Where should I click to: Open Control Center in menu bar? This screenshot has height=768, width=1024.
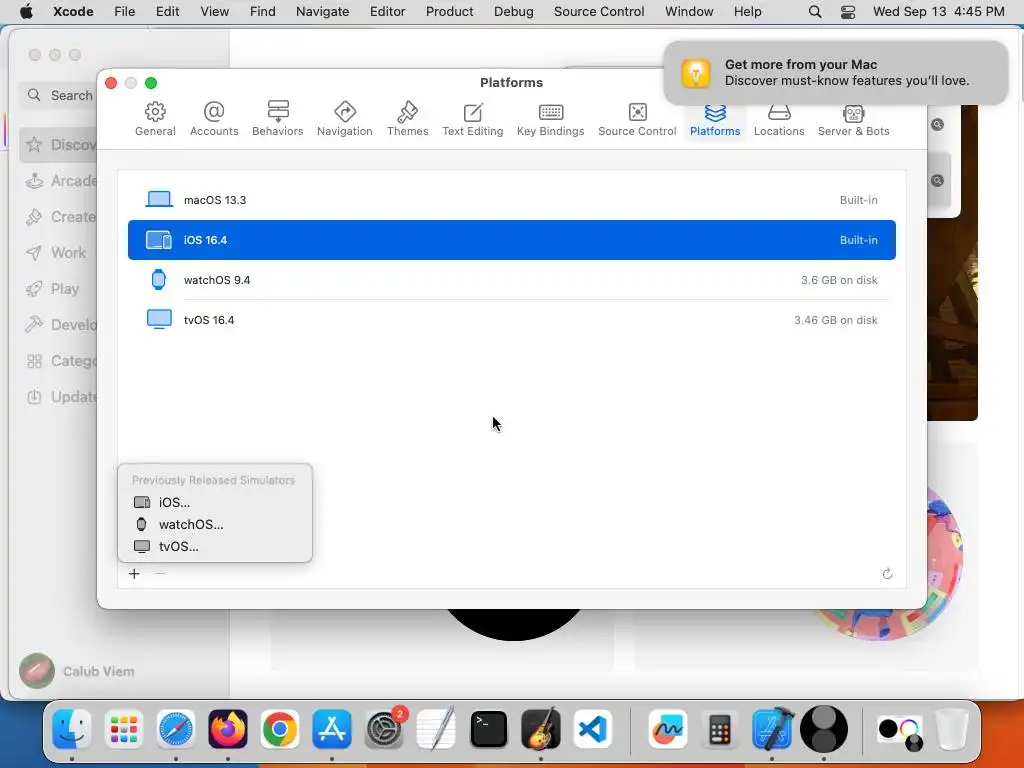coord(848,11)
